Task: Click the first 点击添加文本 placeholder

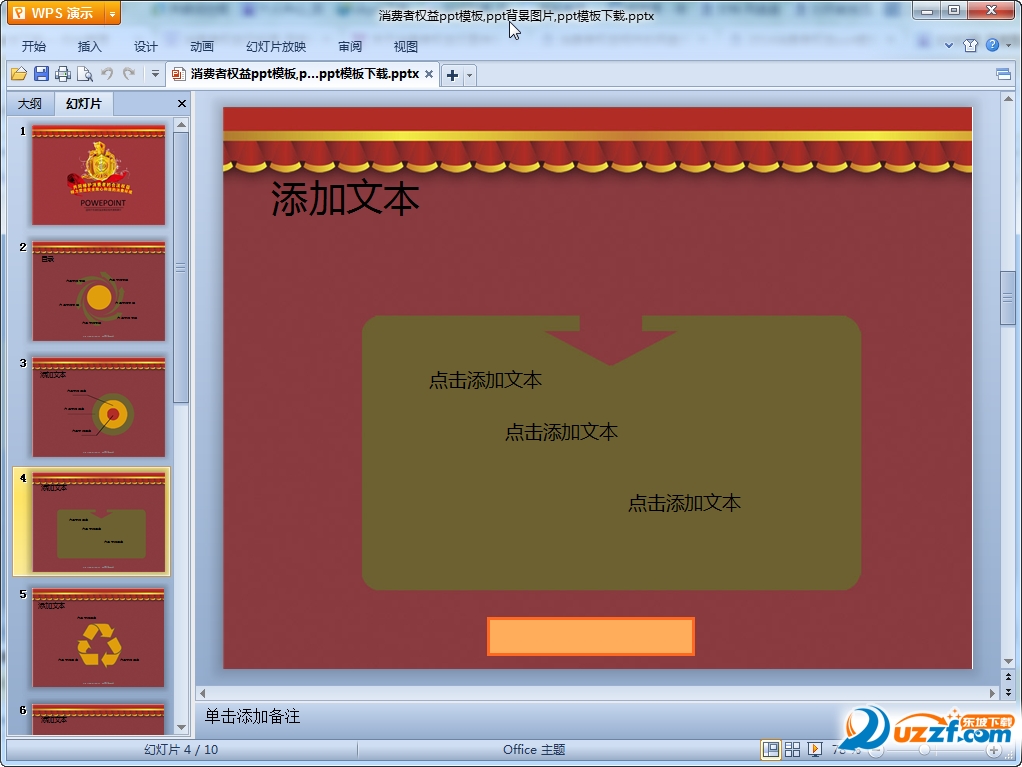Action: [x=486, y=380]
